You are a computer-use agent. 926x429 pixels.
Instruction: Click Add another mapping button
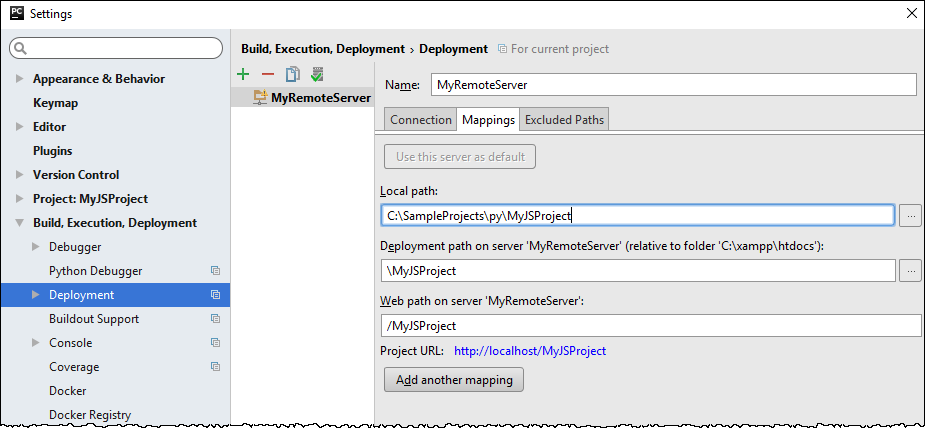454,379
